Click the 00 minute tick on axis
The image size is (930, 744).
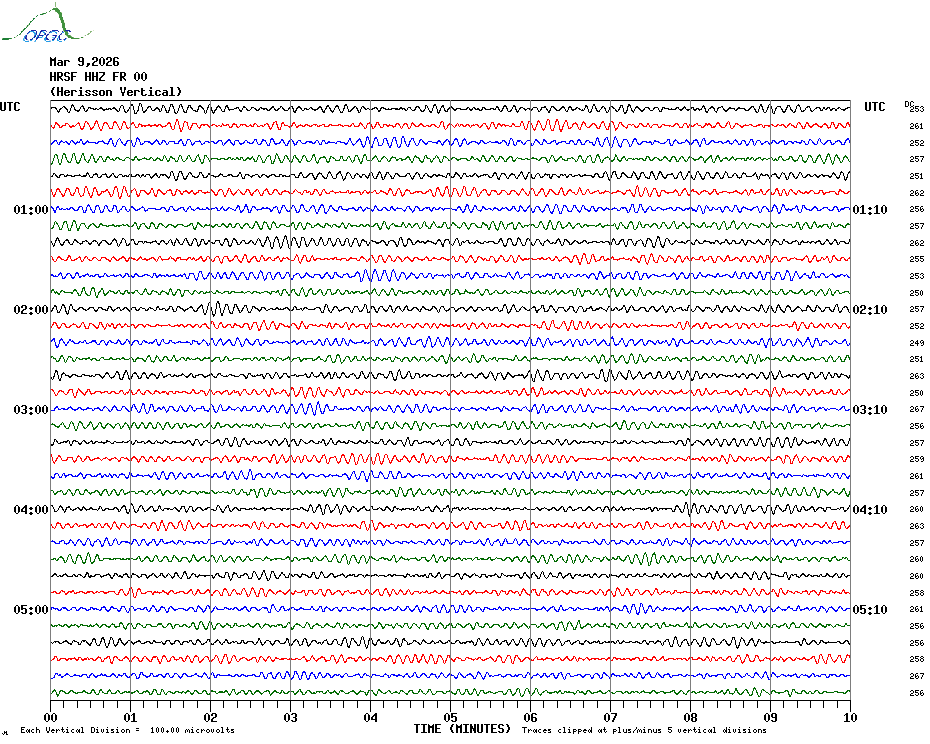click(x=51, y=717)
